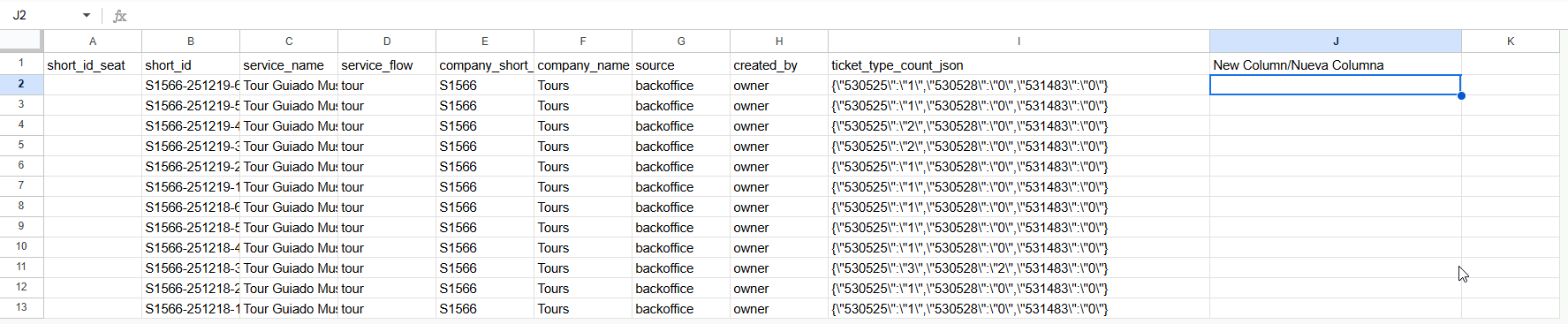Select column K header

pos(1511,41)
